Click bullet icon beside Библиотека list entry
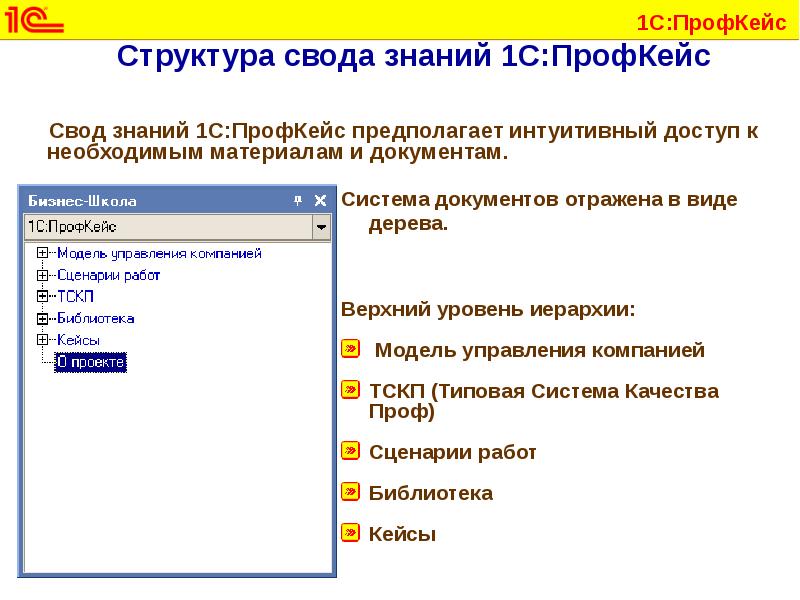This screenshot has height=600, width=800. (x=350, y=491)
